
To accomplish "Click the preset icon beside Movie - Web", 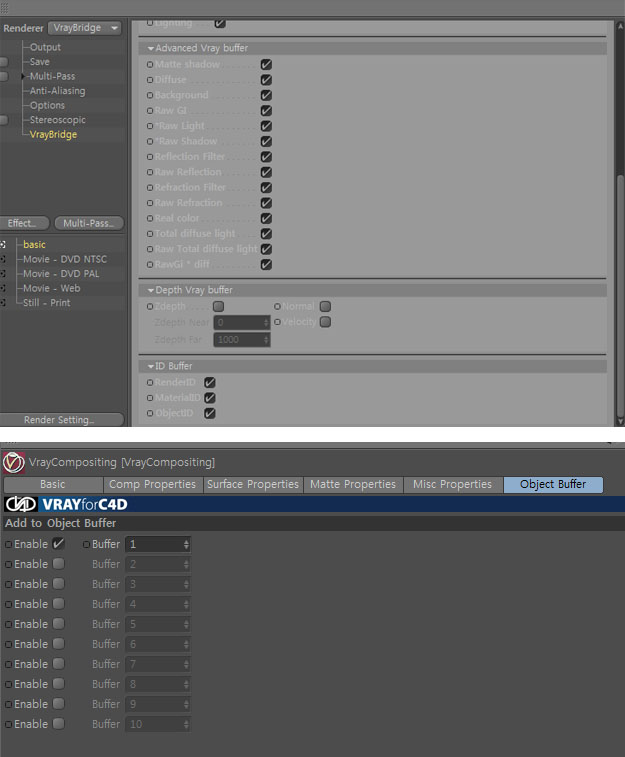I will (x=3, y=288).
